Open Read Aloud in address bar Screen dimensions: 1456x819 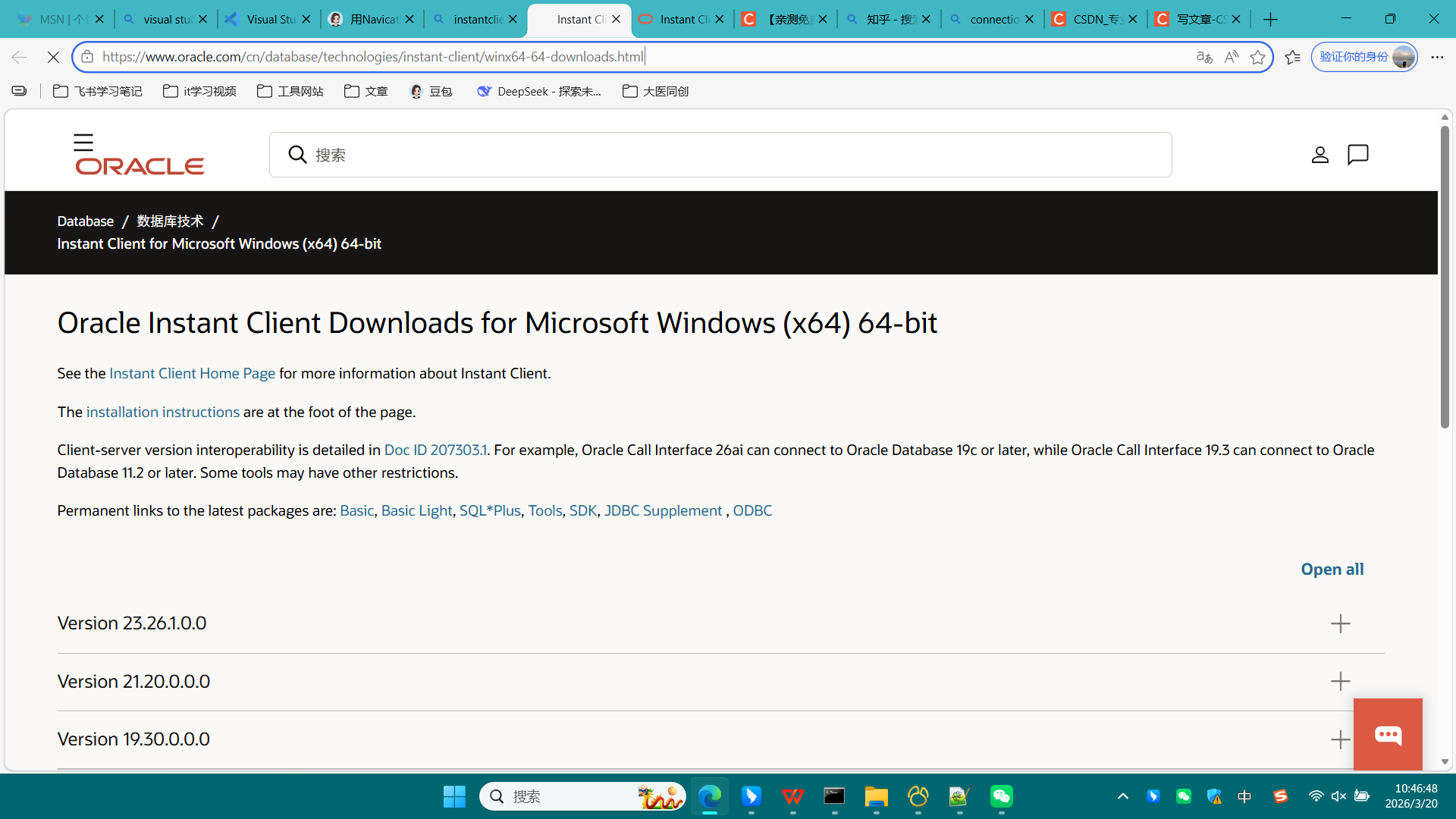(1231, 57)
